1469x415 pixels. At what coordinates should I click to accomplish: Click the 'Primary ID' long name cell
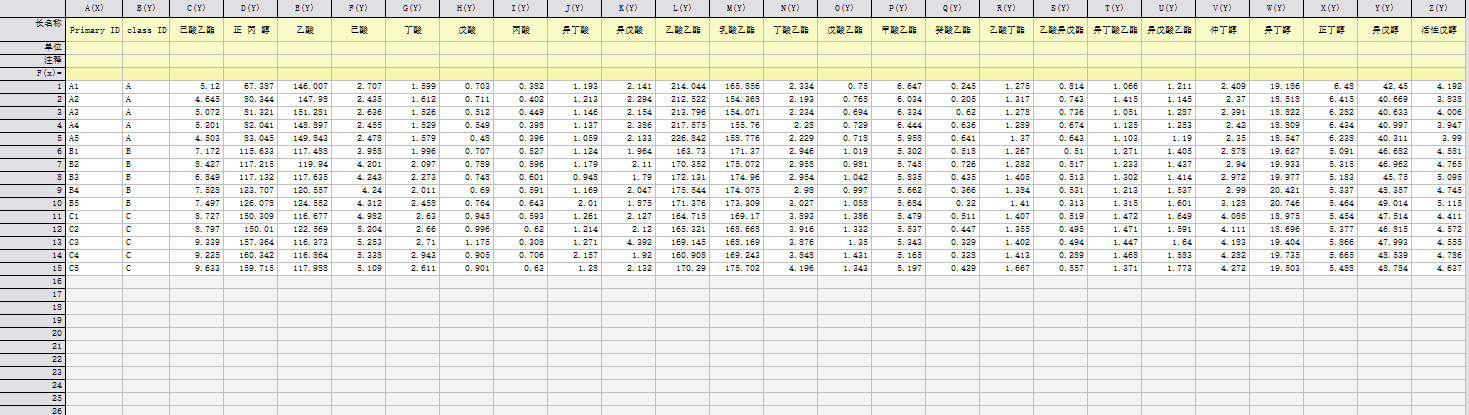pos(93,30)
